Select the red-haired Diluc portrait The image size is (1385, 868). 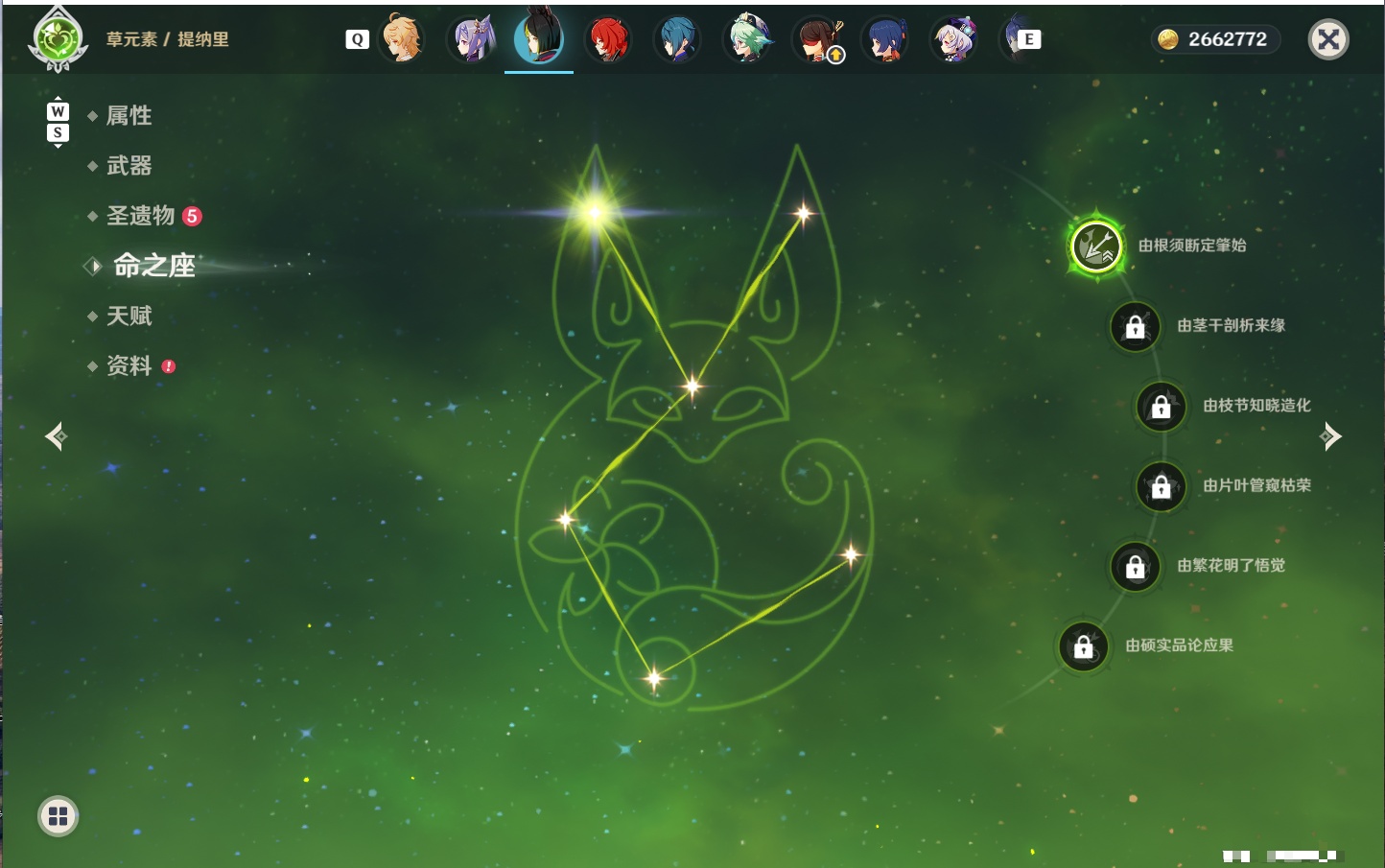pyautogui.click(x=608, y=39)
